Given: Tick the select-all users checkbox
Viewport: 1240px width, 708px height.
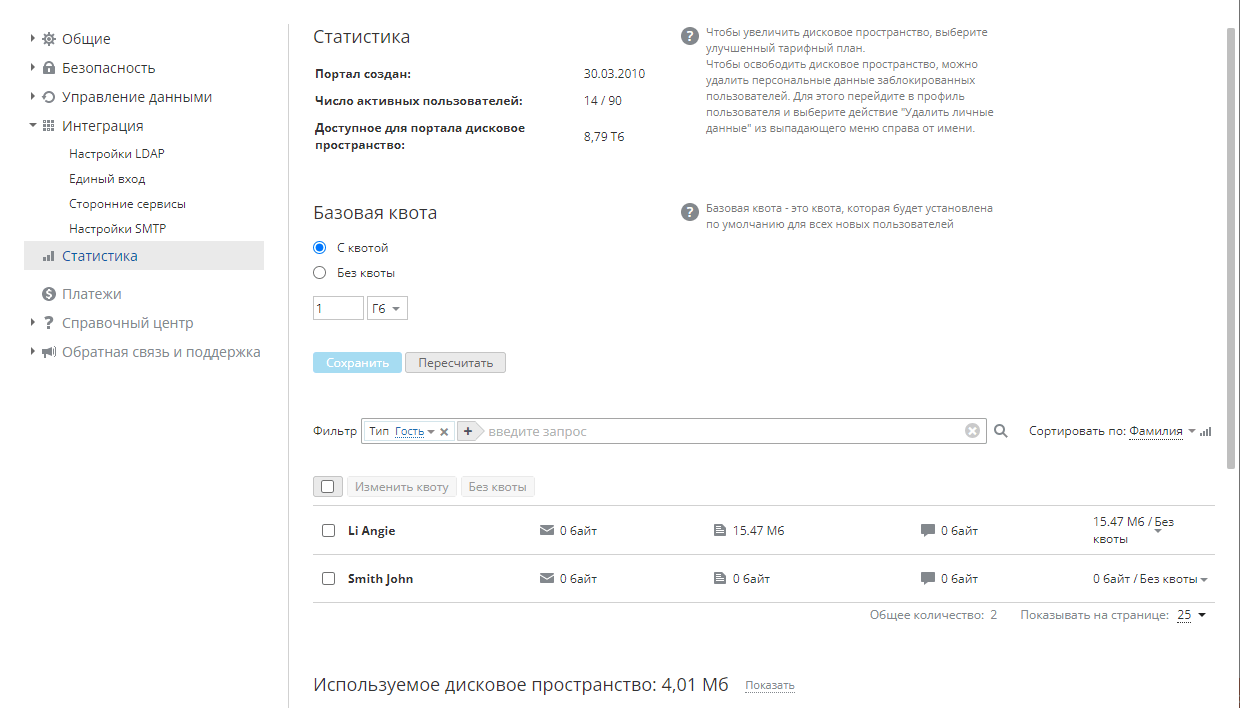Looking at the screenshot, I should [x=327, y=487].
